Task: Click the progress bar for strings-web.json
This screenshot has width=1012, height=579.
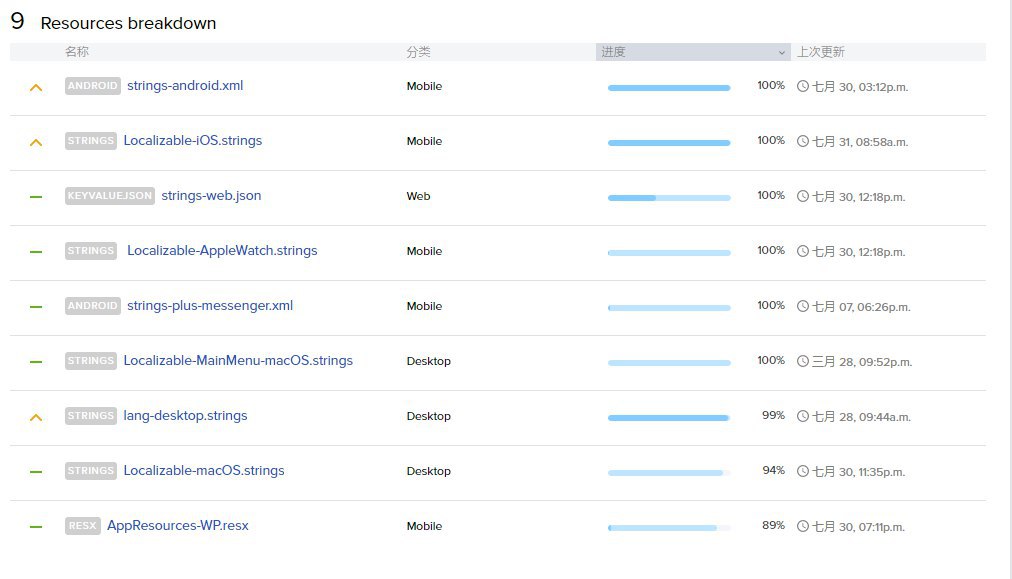Action: tap(669, 198)
